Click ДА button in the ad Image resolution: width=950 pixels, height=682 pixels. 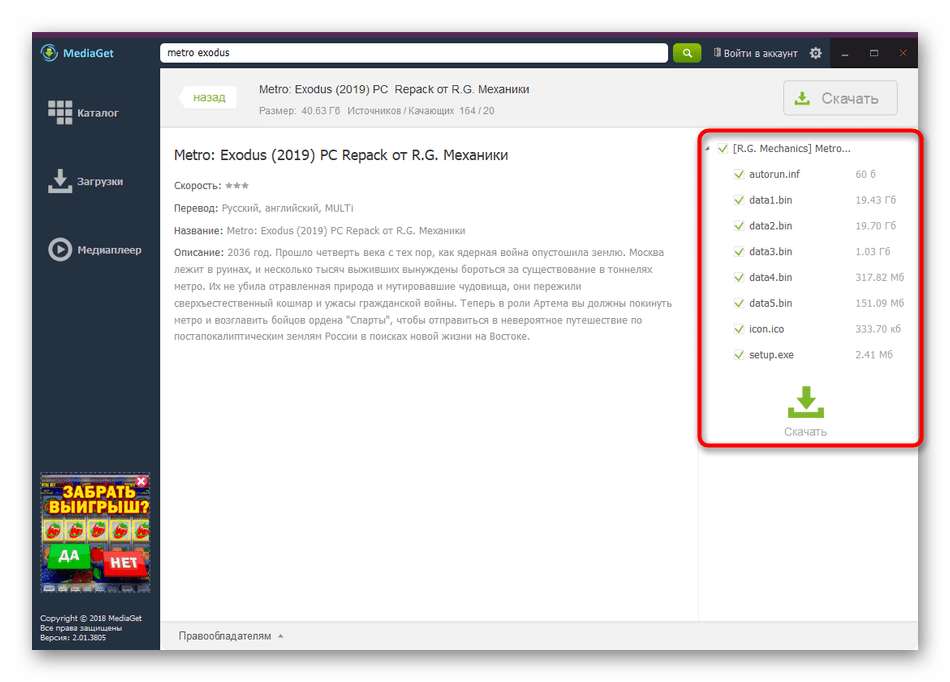click(68, 555)
